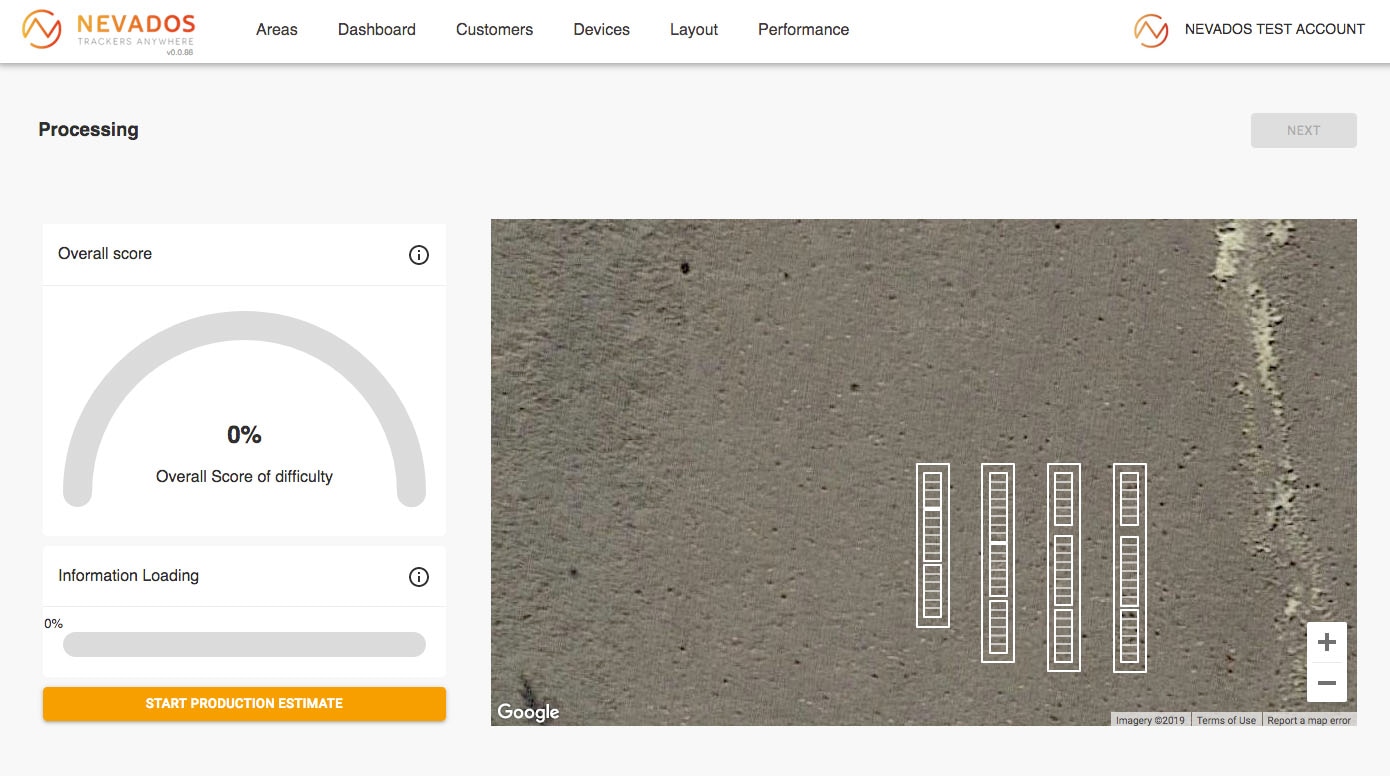Click the account avatar icon
Image resolution: width=1390 pixels, height=776 pixels.
click(1151, 30)
